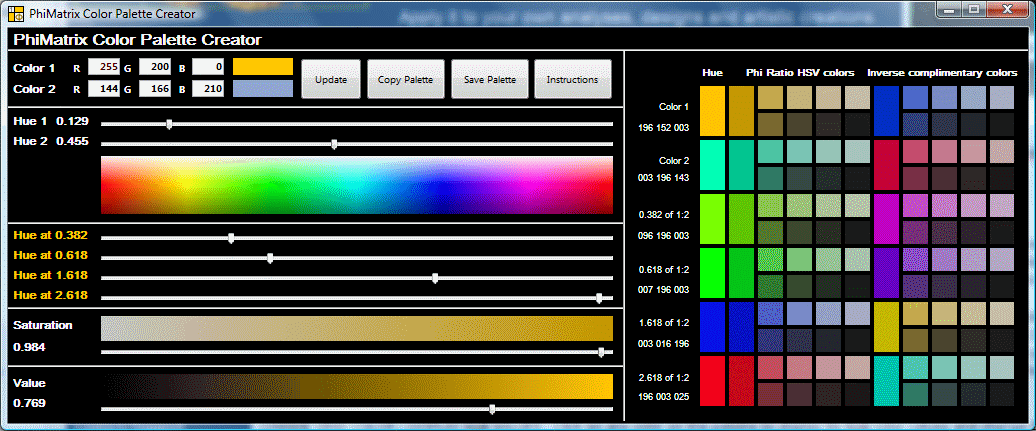This screenshot has height=431, width=1036.
Task: Click the Saturation slider handle
Action: pos(601,352)
